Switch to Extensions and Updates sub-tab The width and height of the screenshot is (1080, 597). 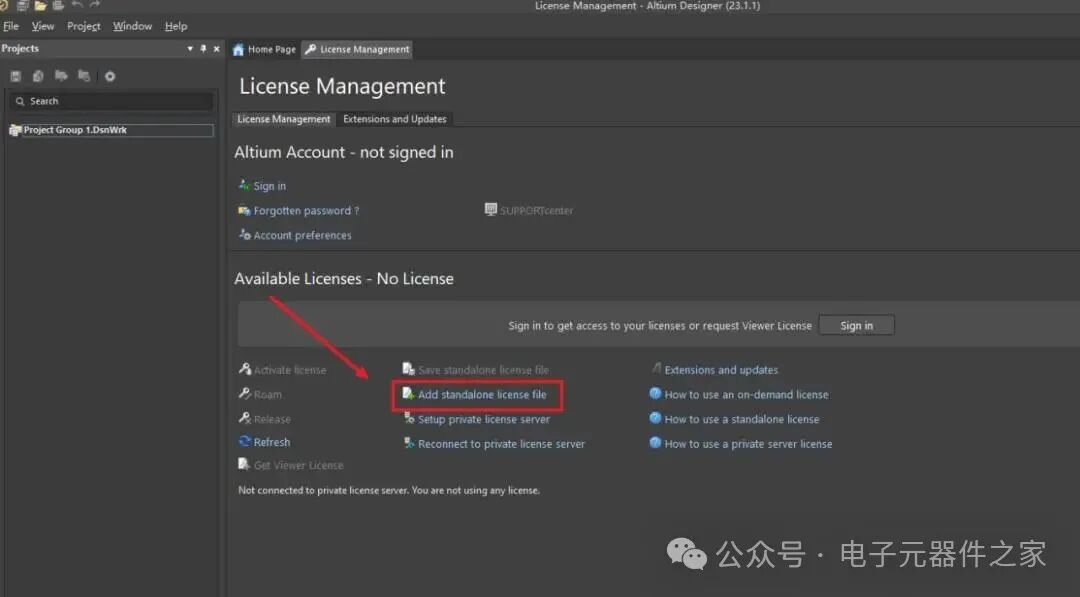395,119
